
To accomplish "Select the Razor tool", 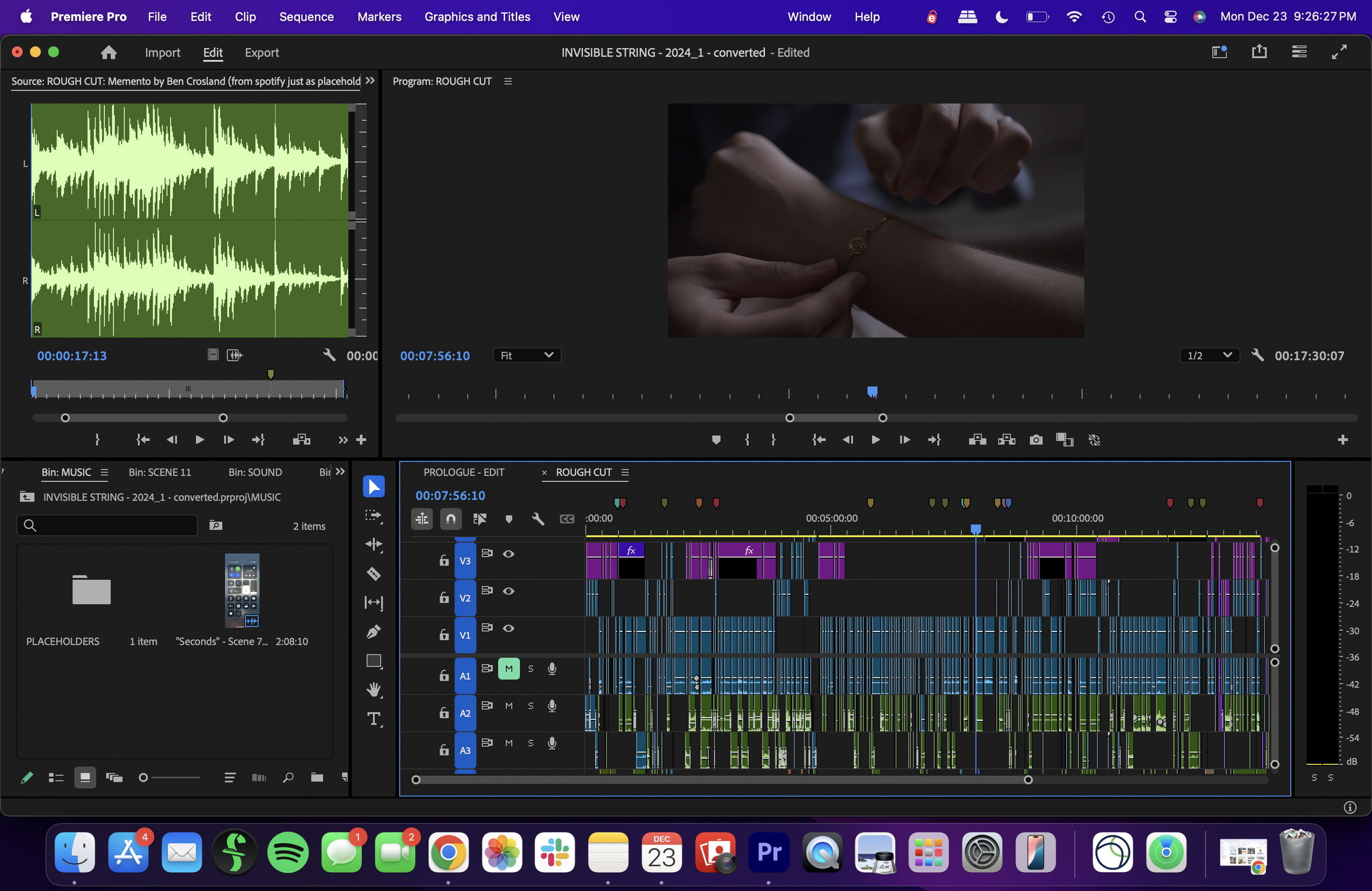I will click(x=374, y=573).
